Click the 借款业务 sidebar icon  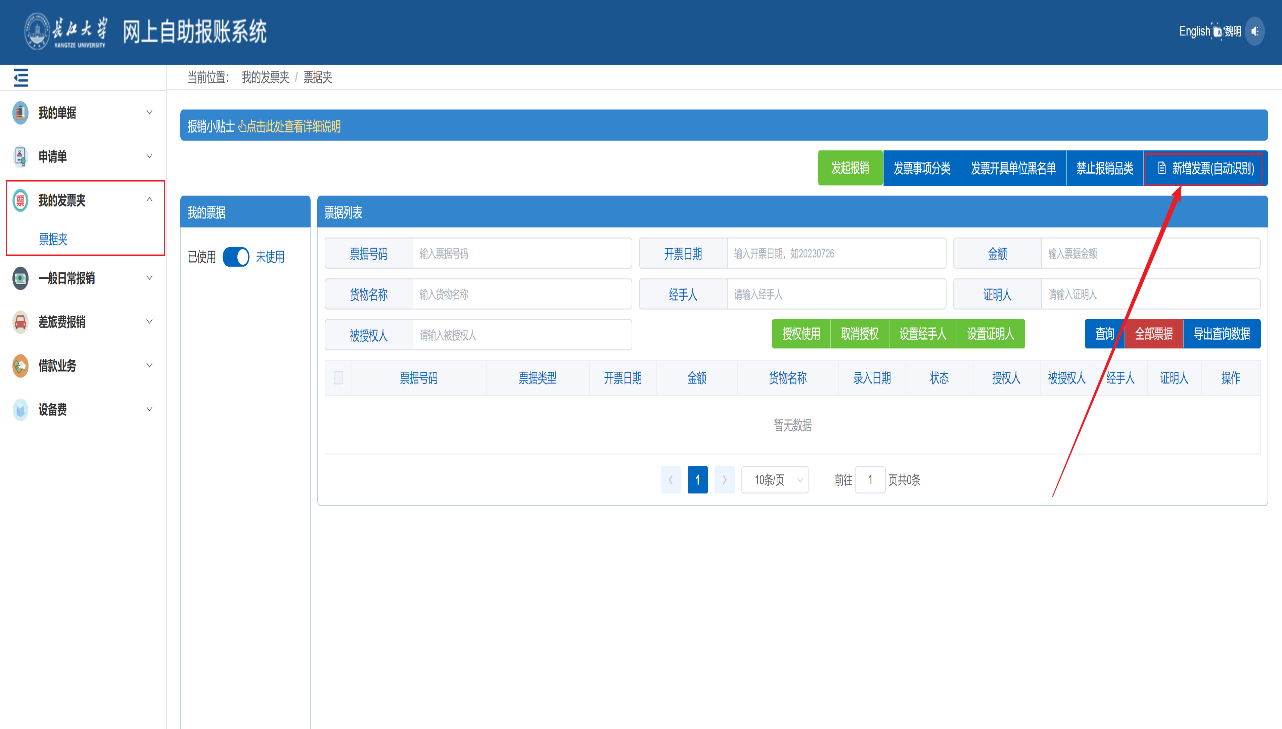[x=20, y=366]
